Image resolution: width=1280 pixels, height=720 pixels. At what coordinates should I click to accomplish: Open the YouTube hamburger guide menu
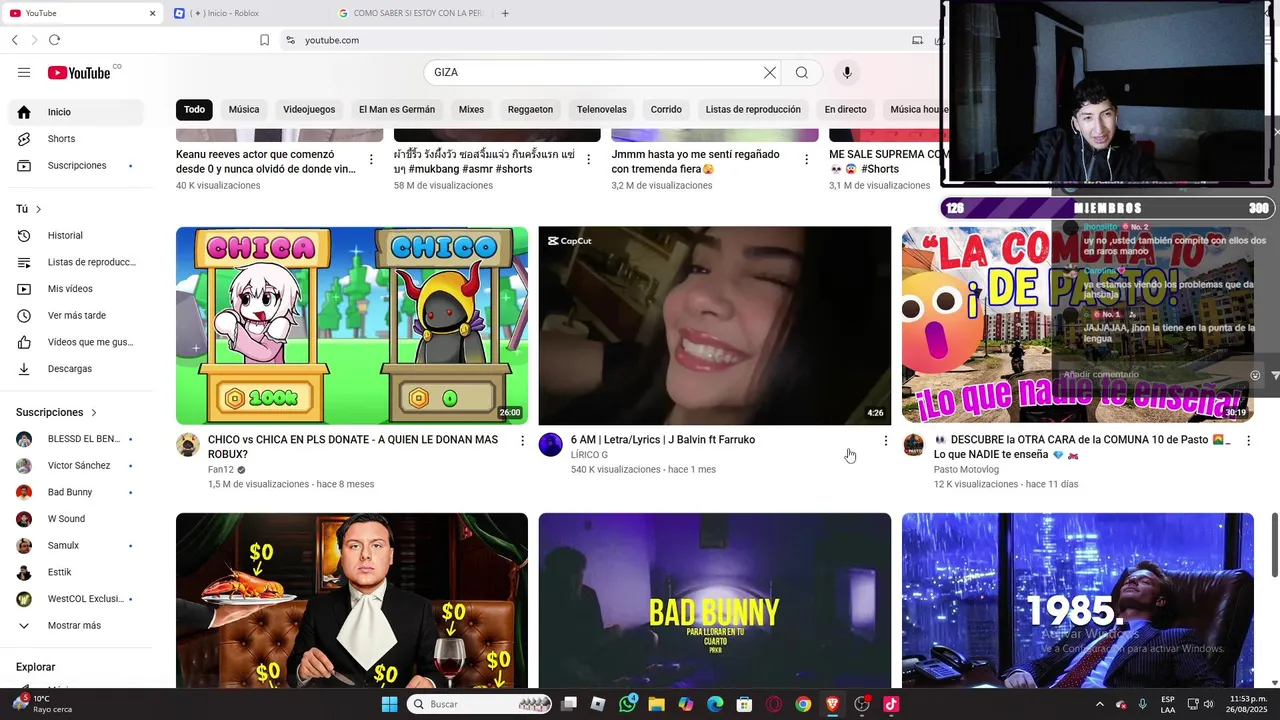(x=24, y=72)
